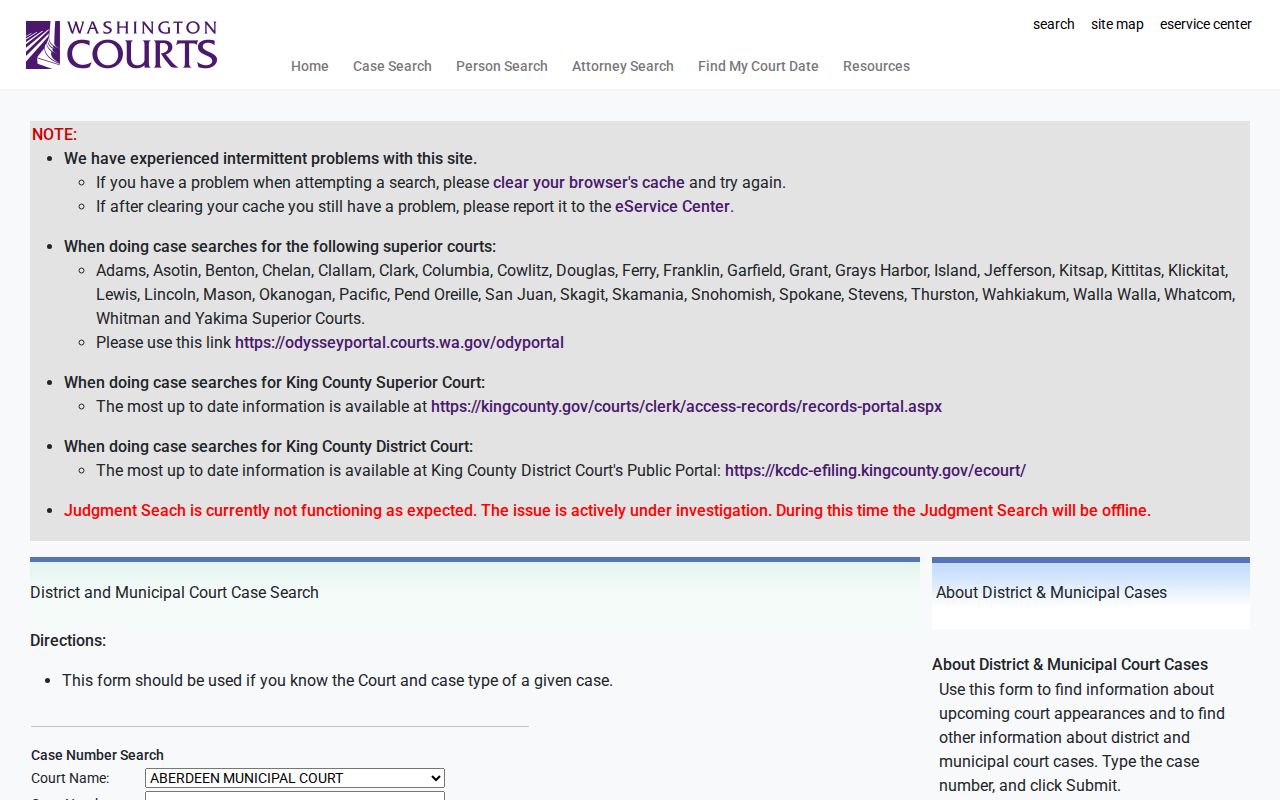
Task: Click the top-right search link
Action: pyautogui.click(x=1054, y=24)
